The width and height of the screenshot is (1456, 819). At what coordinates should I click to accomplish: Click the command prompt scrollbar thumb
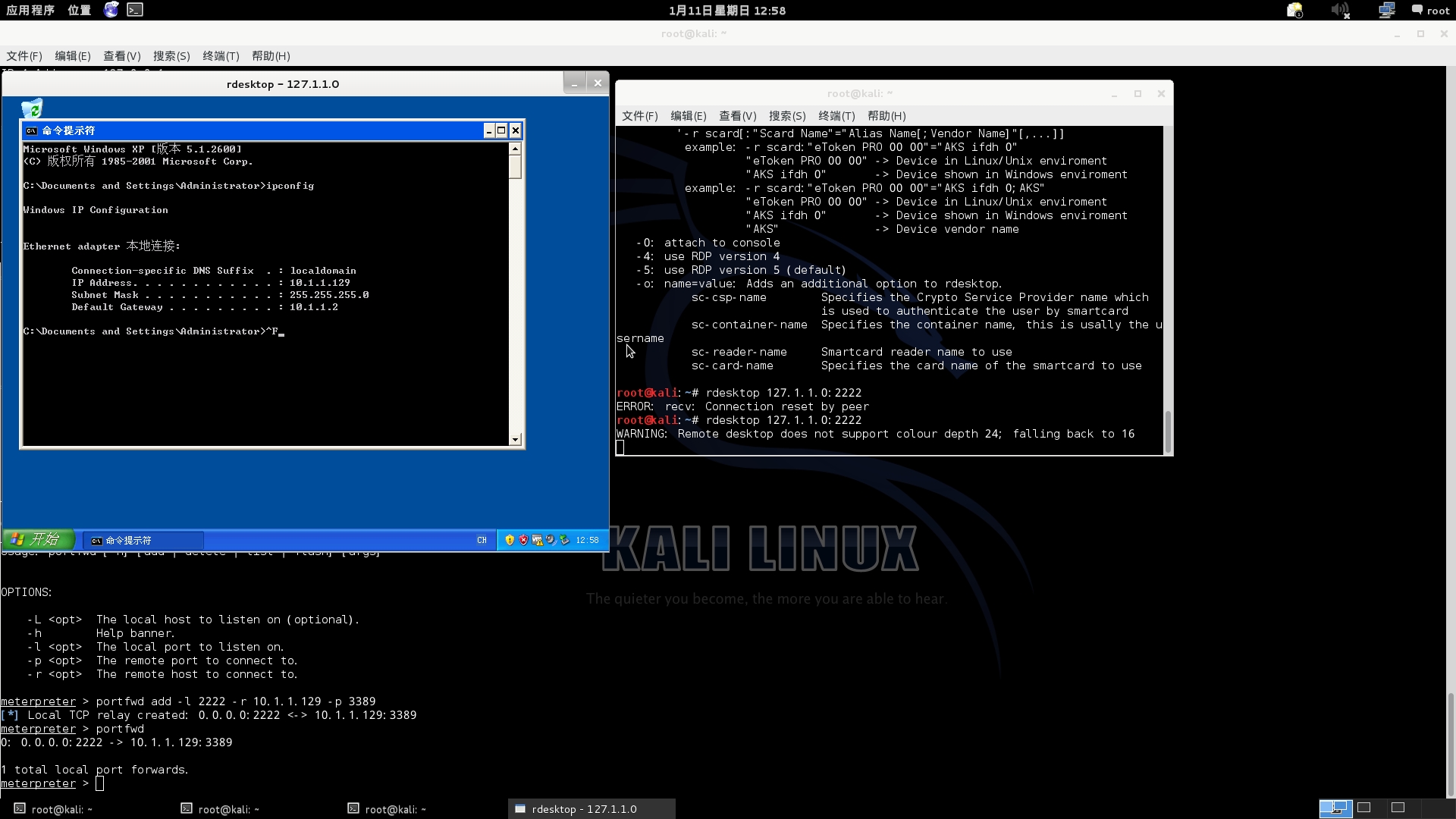[x=515, y=167]
